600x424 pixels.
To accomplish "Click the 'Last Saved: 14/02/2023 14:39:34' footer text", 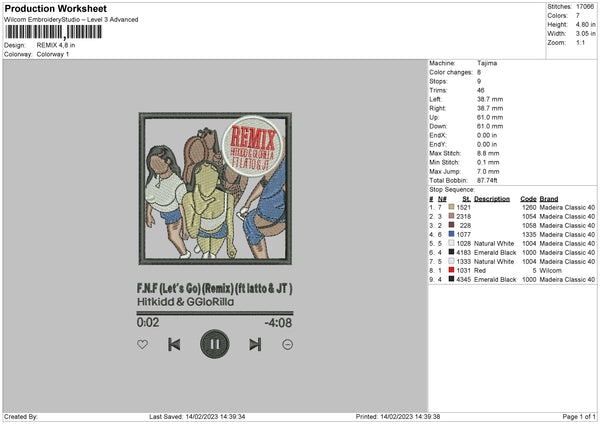I will [x=197, y=416].
